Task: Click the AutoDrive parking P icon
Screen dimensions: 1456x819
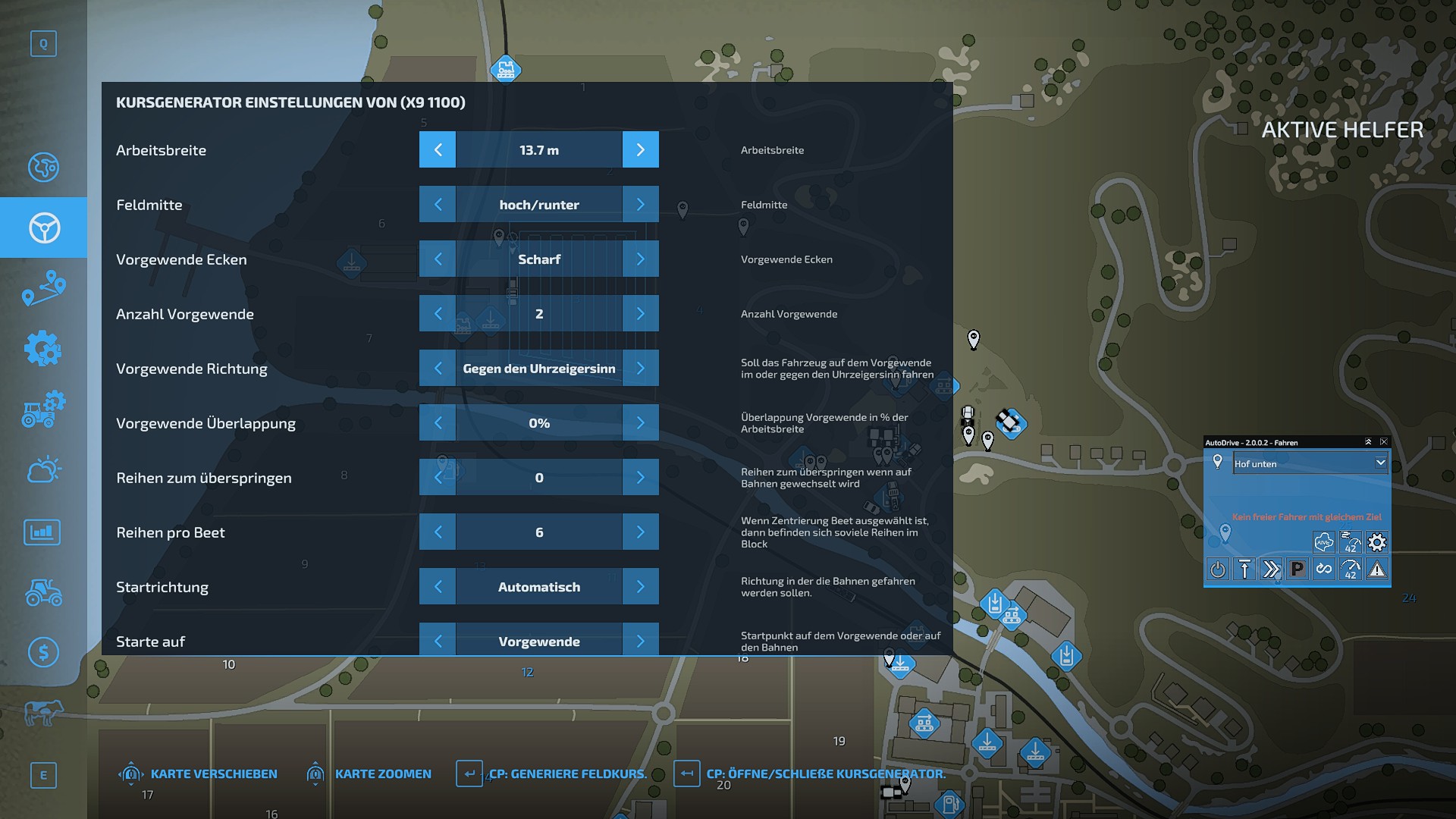Action: pos(1298,570)
